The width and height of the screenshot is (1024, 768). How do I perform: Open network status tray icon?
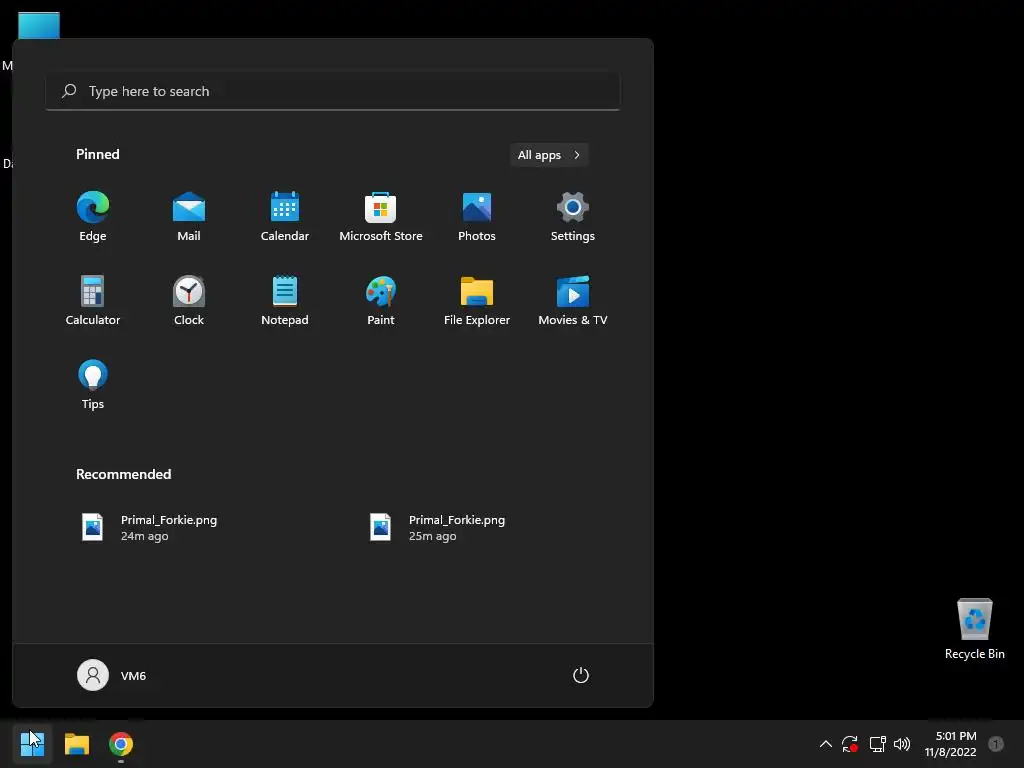click(877, 744)
